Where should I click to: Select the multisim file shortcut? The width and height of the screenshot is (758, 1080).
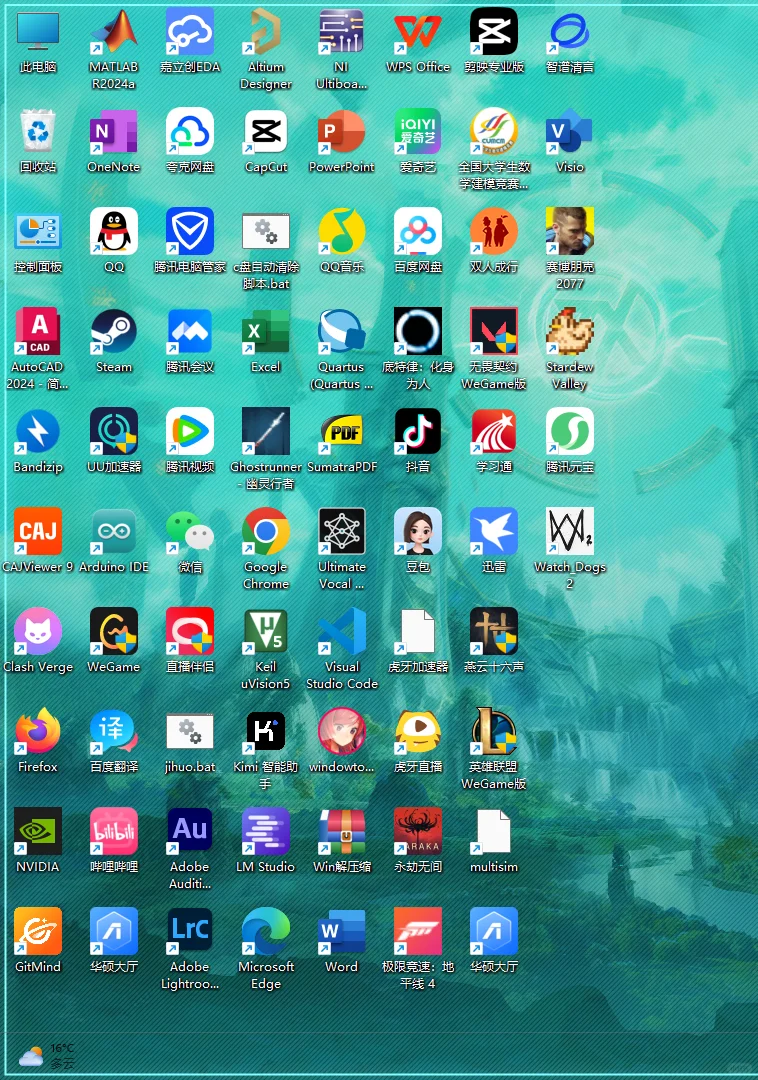[494, 831]
